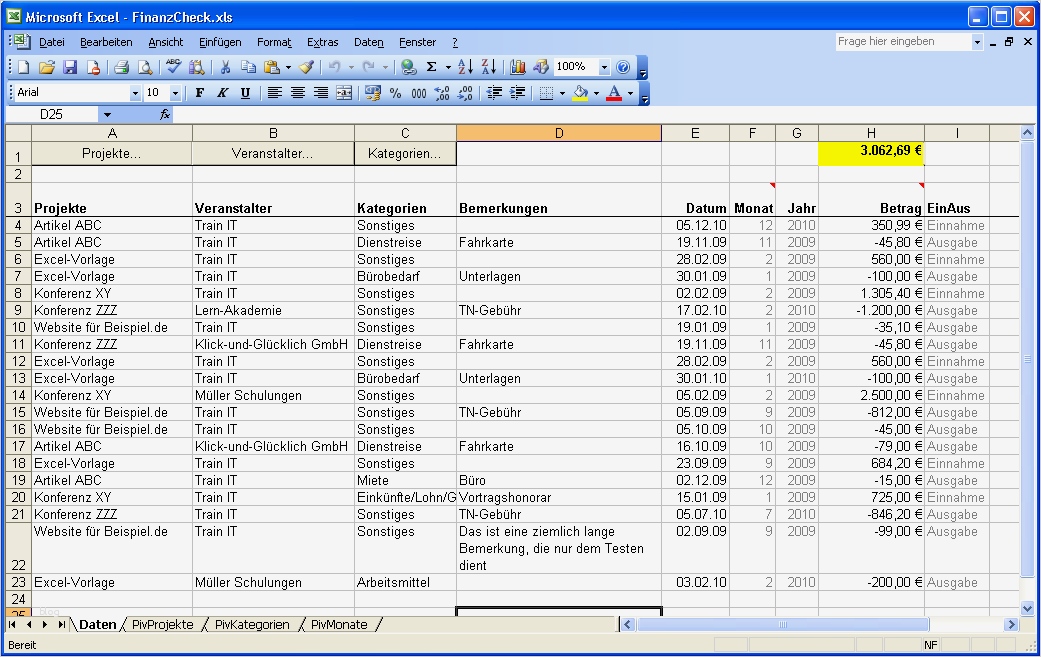Open the zoom percentage dropdown

(604, 67)
